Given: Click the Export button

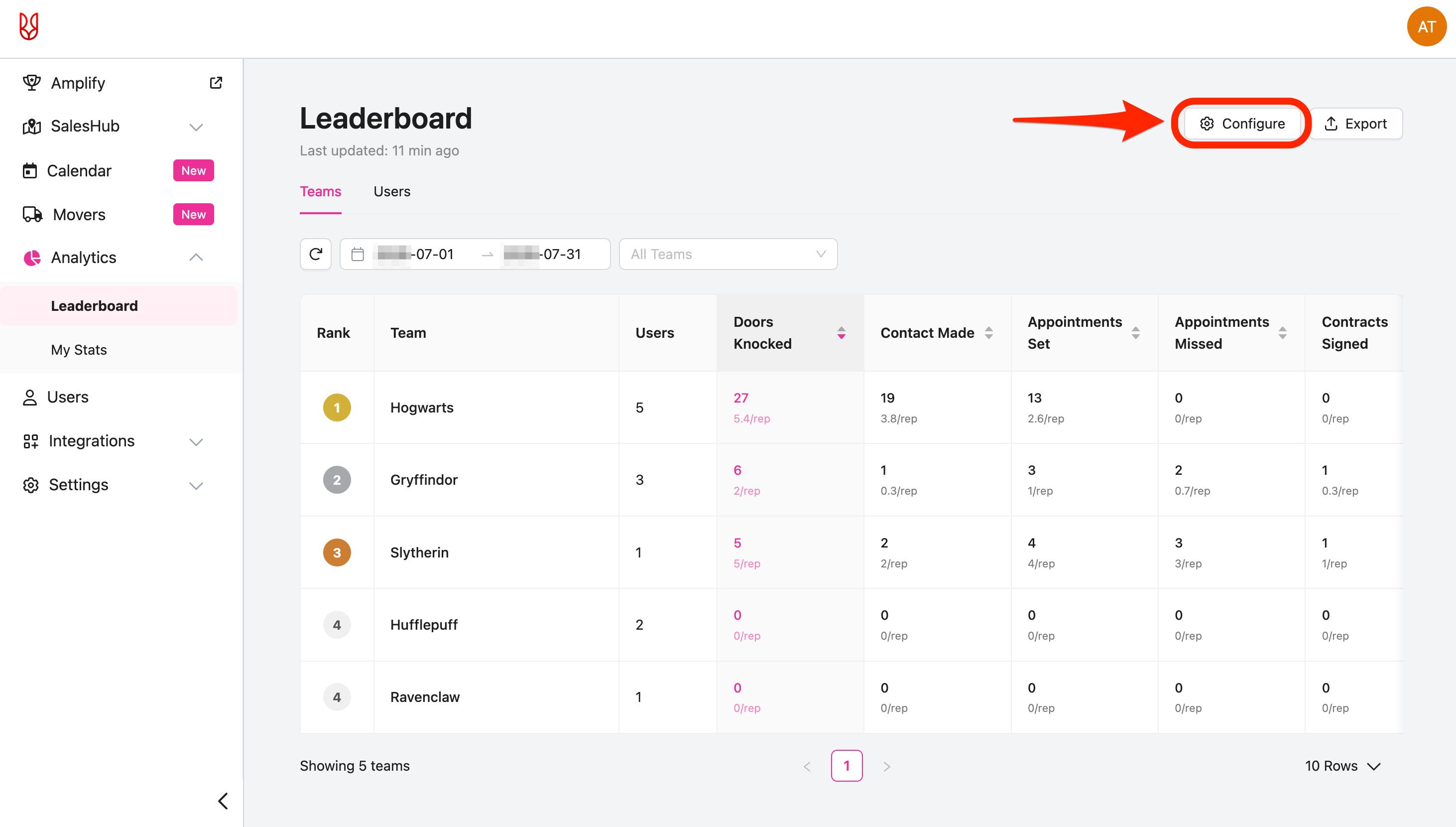Looking at the screenshot, I should 1355,124.
